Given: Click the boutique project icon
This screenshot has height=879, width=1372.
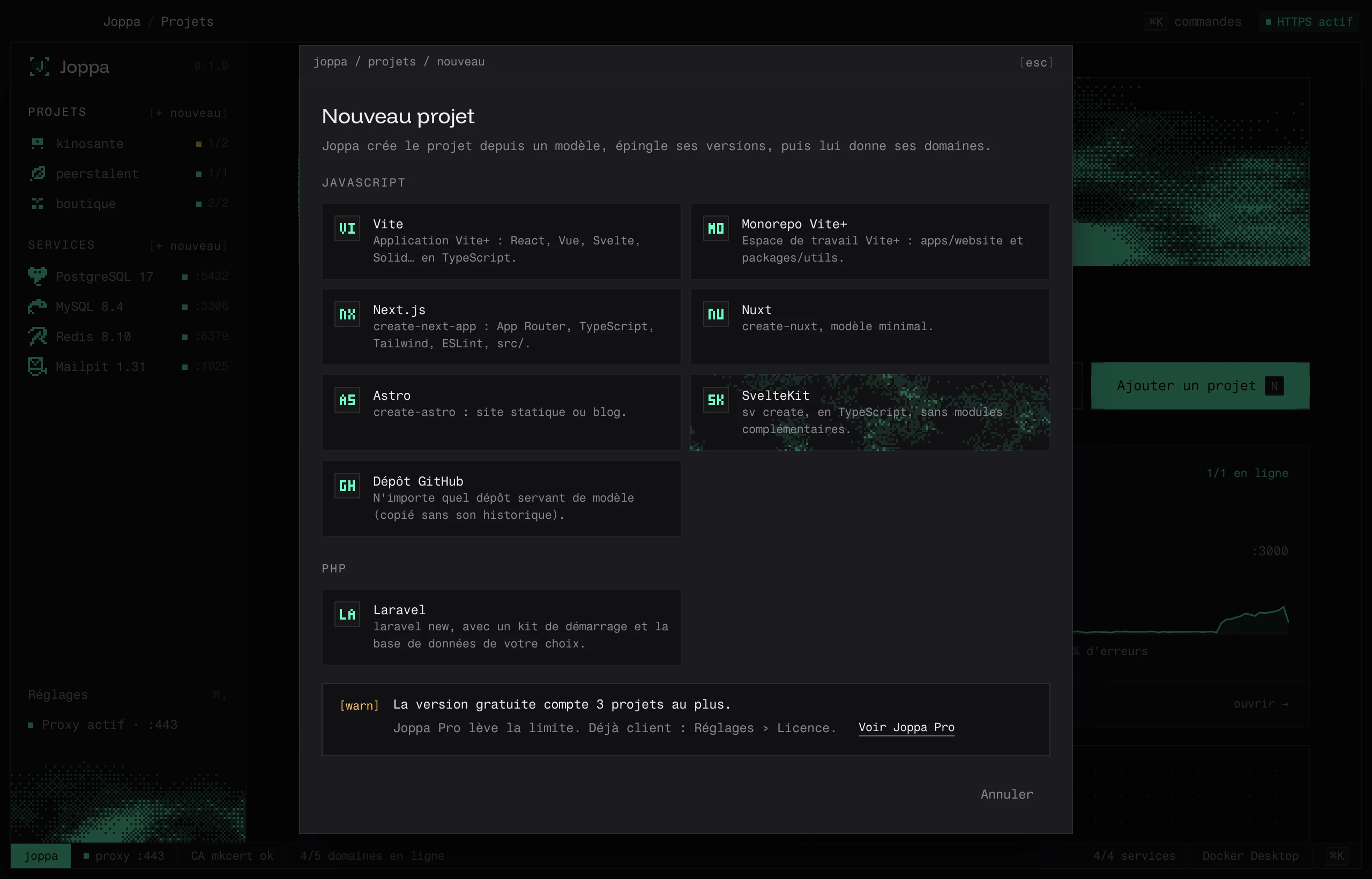Looking at the screenshot, I should (38, 203).
